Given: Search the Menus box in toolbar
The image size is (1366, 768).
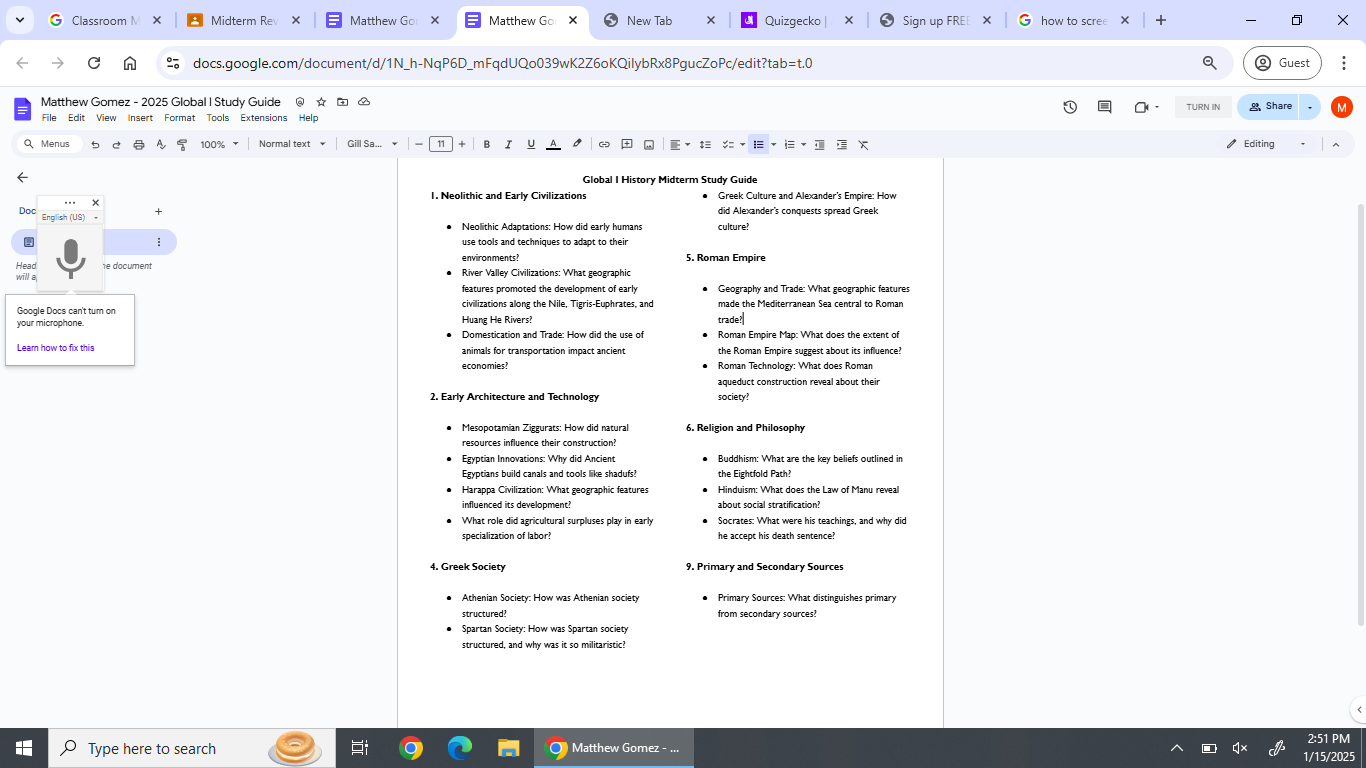Looking at the screenshot, I should (x=49, y=144).
